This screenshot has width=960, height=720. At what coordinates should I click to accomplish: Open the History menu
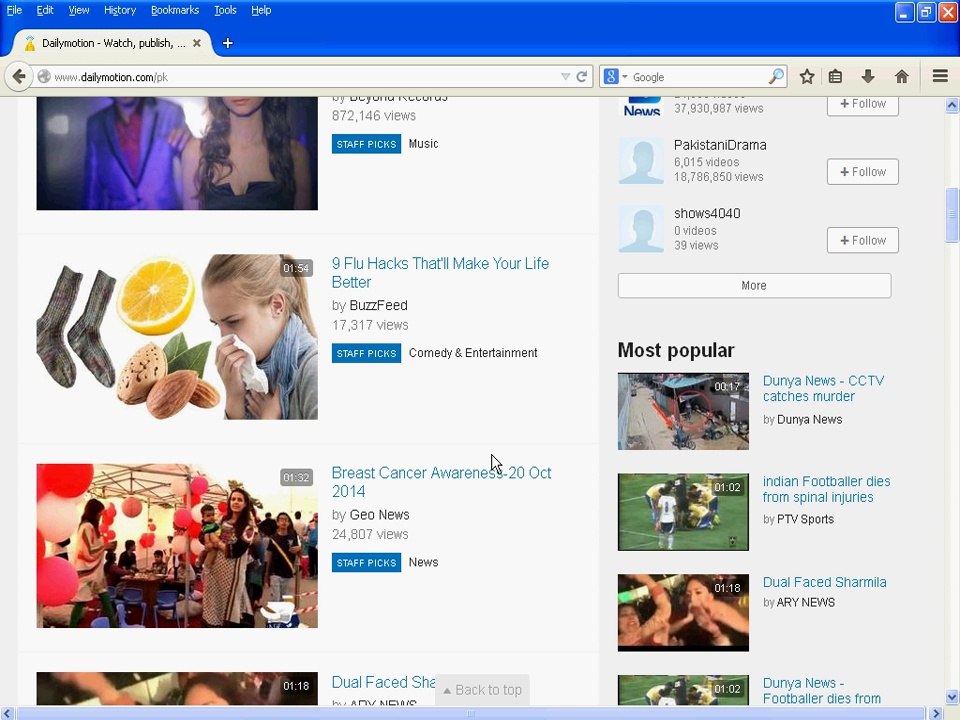119,10
